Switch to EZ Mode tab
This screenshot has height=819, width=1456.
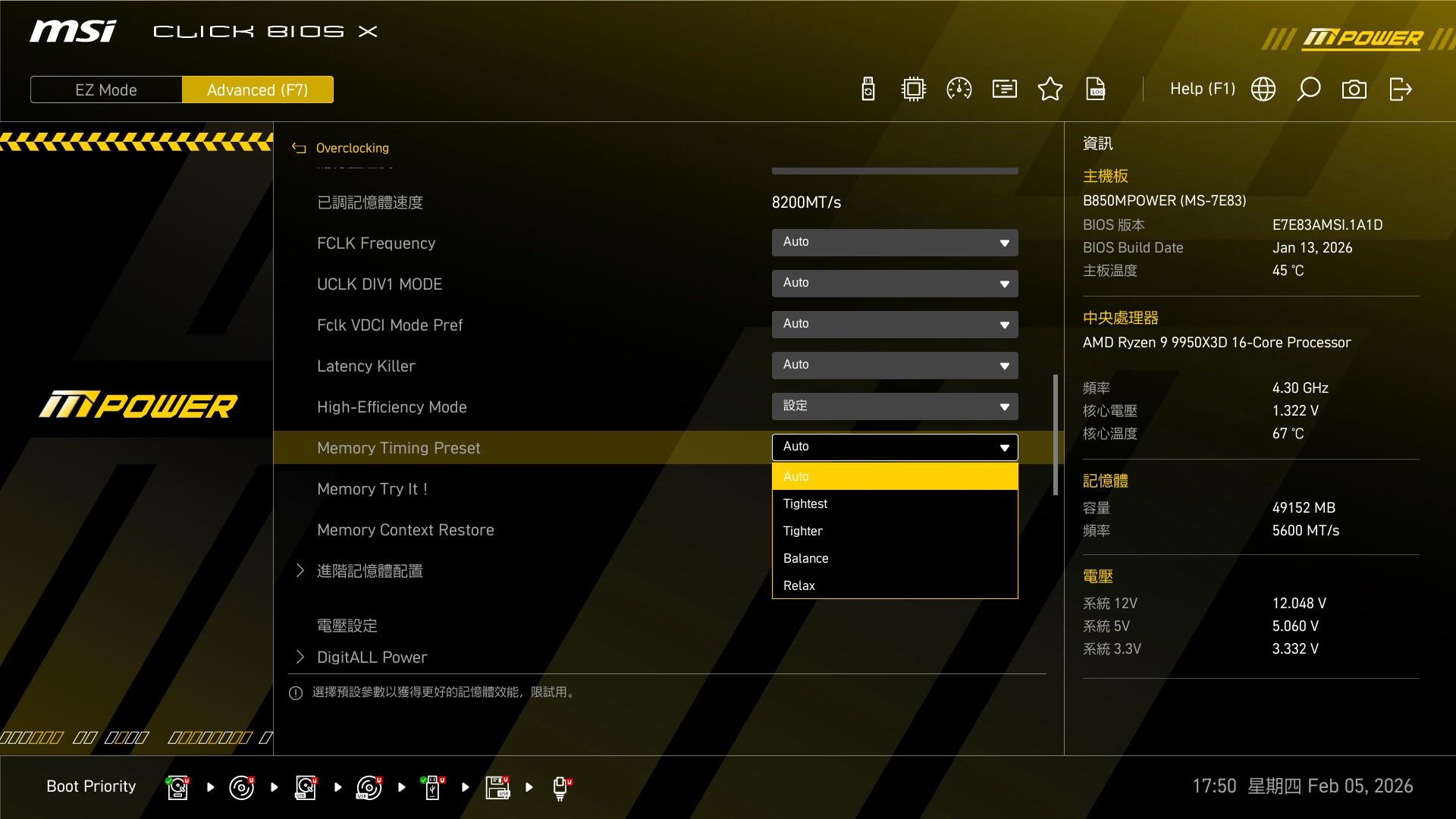106,89
